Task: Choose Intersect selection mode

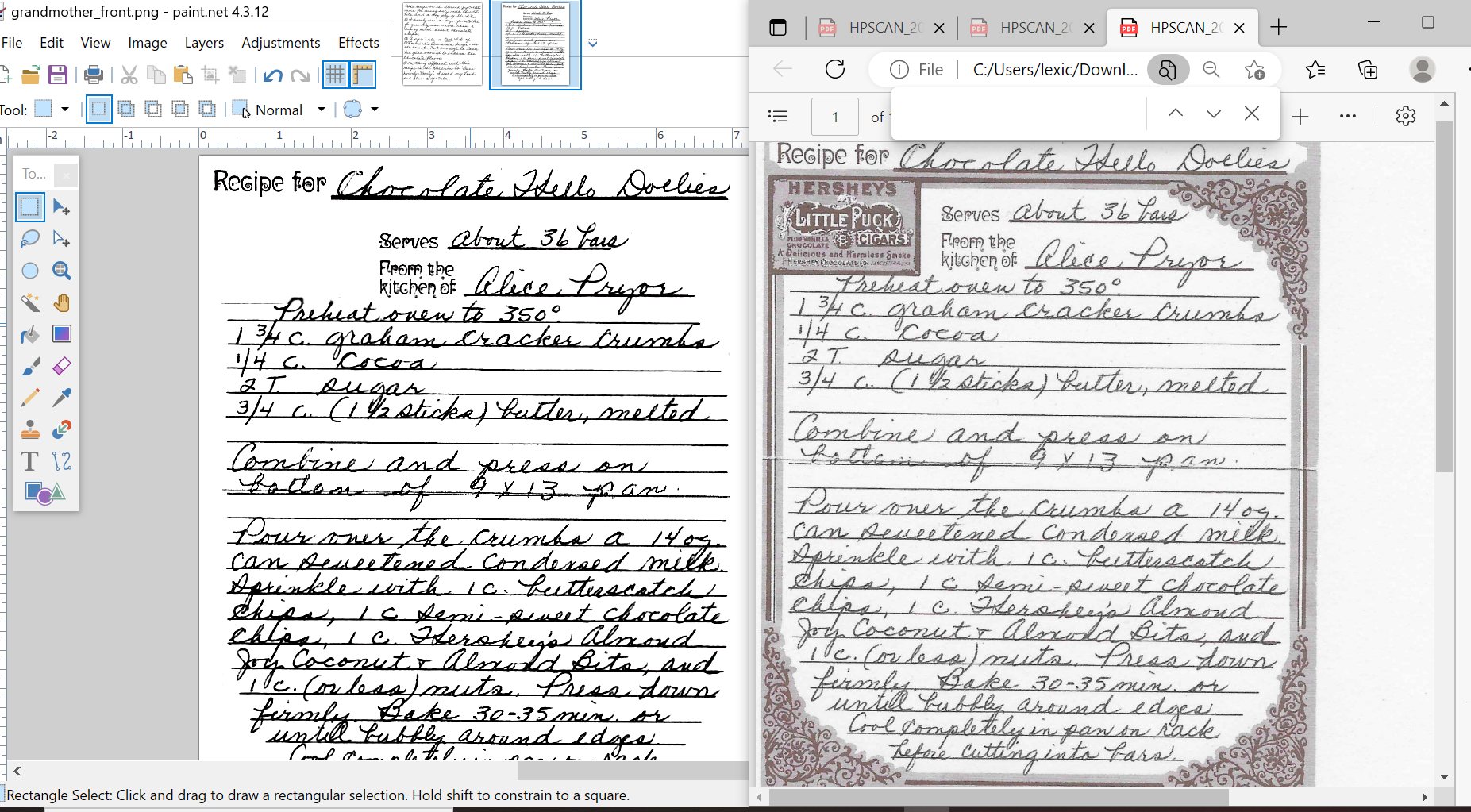Action: (180, 110)
